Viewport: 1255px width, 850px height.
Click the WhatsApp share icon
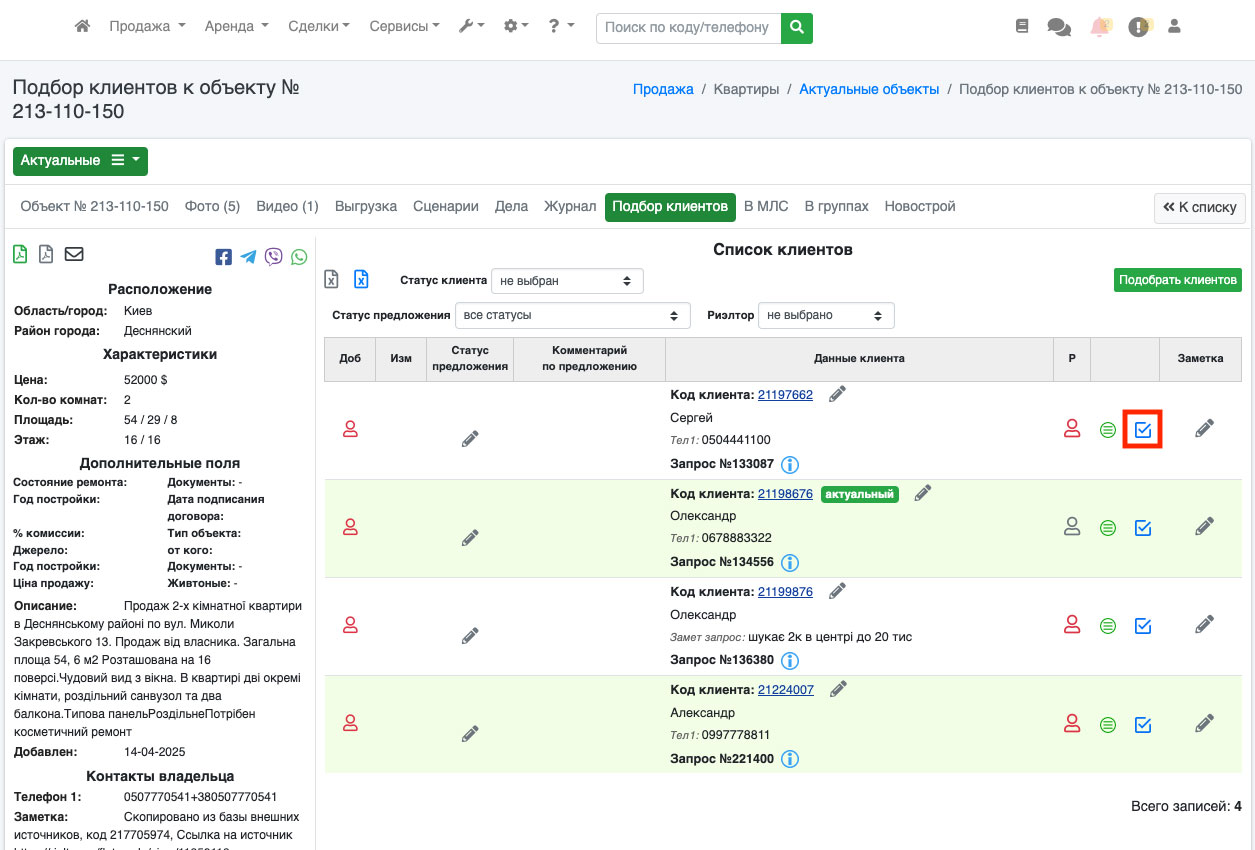(299, 257)
